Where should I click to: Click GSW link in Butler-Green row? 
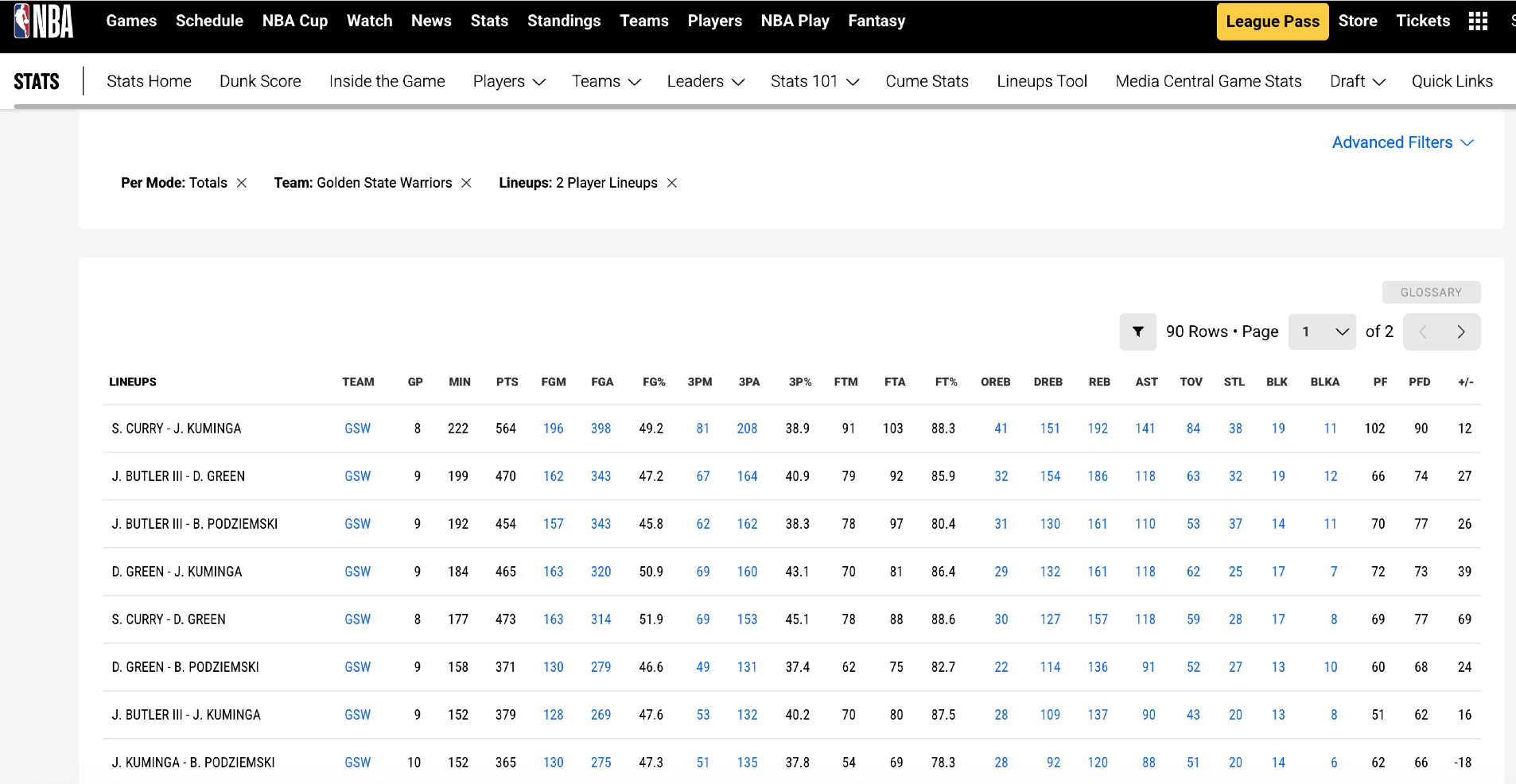pos(357,476)
